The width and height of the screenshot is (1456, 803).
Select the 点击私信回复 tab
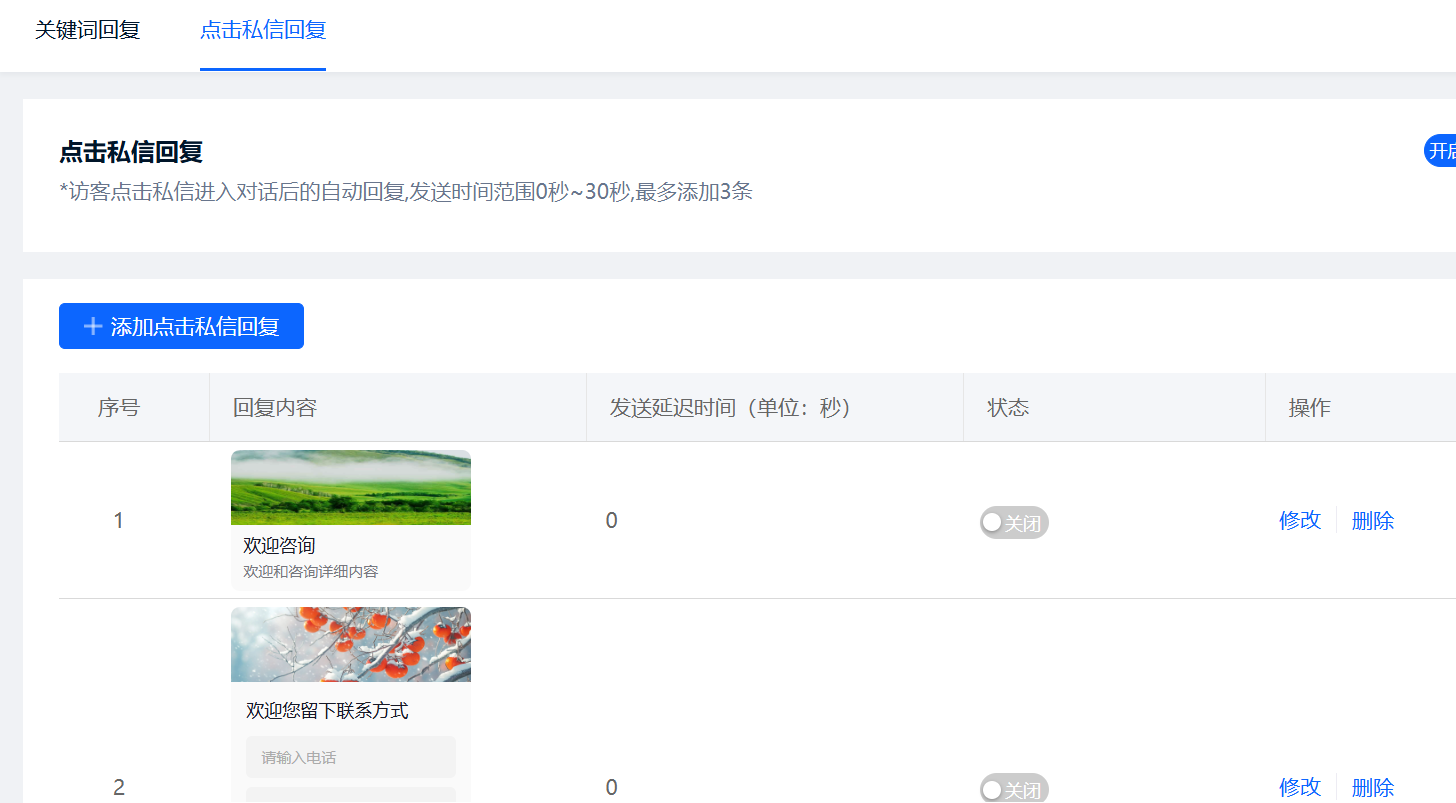pyautogui.click(x=263, y=30)
